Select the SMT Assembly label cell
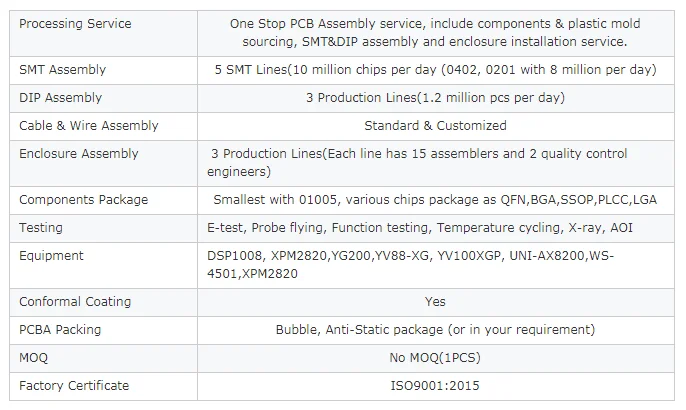The width and height of the screenshot is (686, 410). coord(62,70)
